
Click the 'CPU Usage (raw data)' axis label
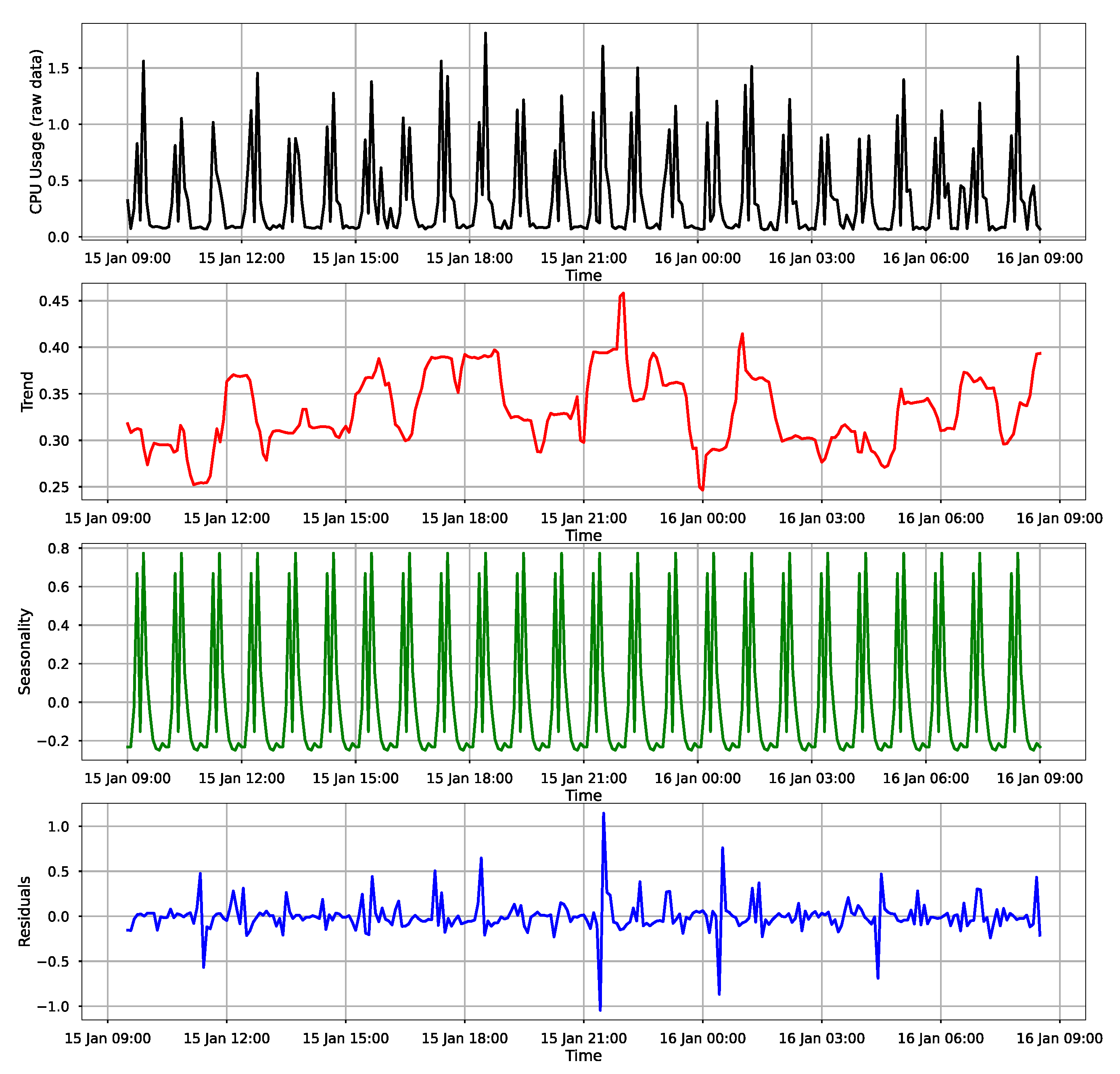click(x=36, y=132)
